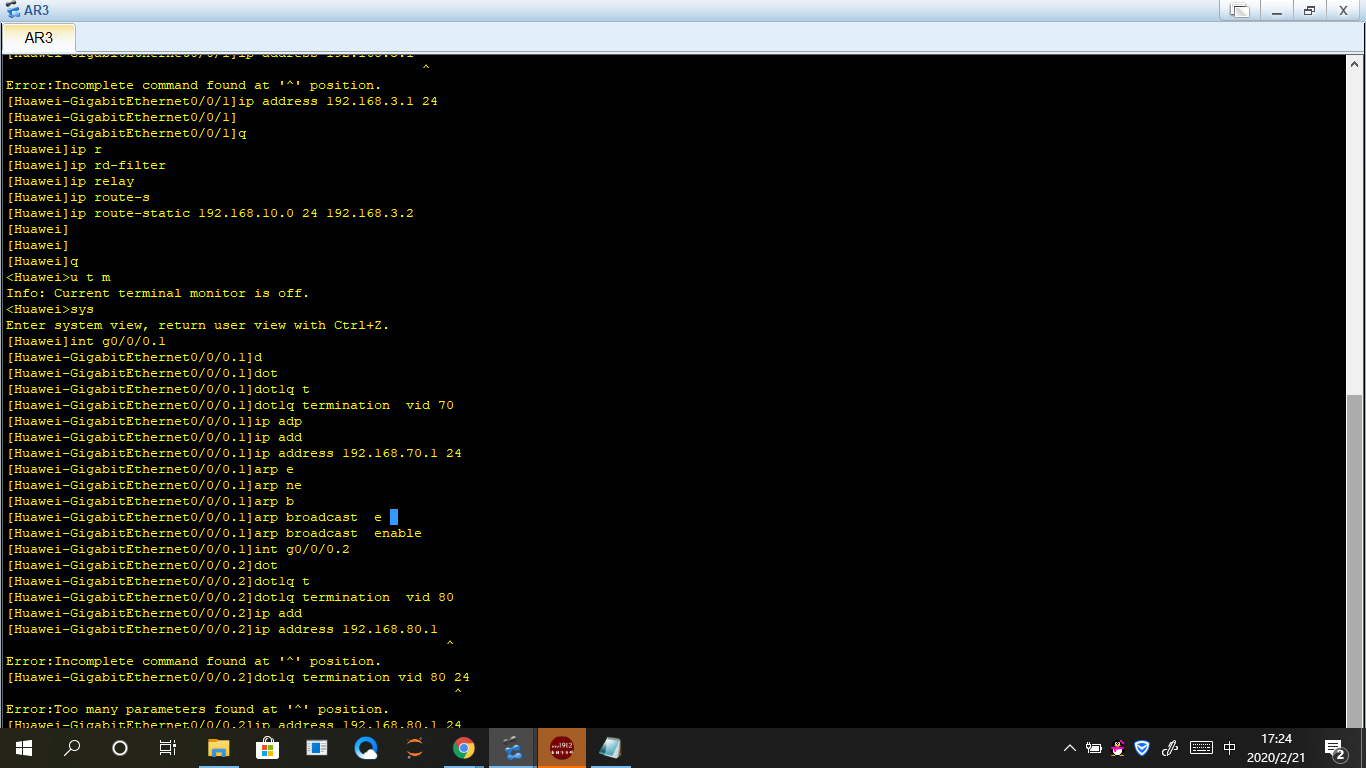The image size is (1366, 768).
Task: Click the route-static 192.168.10.0 command line
Action: coord(210,213)
